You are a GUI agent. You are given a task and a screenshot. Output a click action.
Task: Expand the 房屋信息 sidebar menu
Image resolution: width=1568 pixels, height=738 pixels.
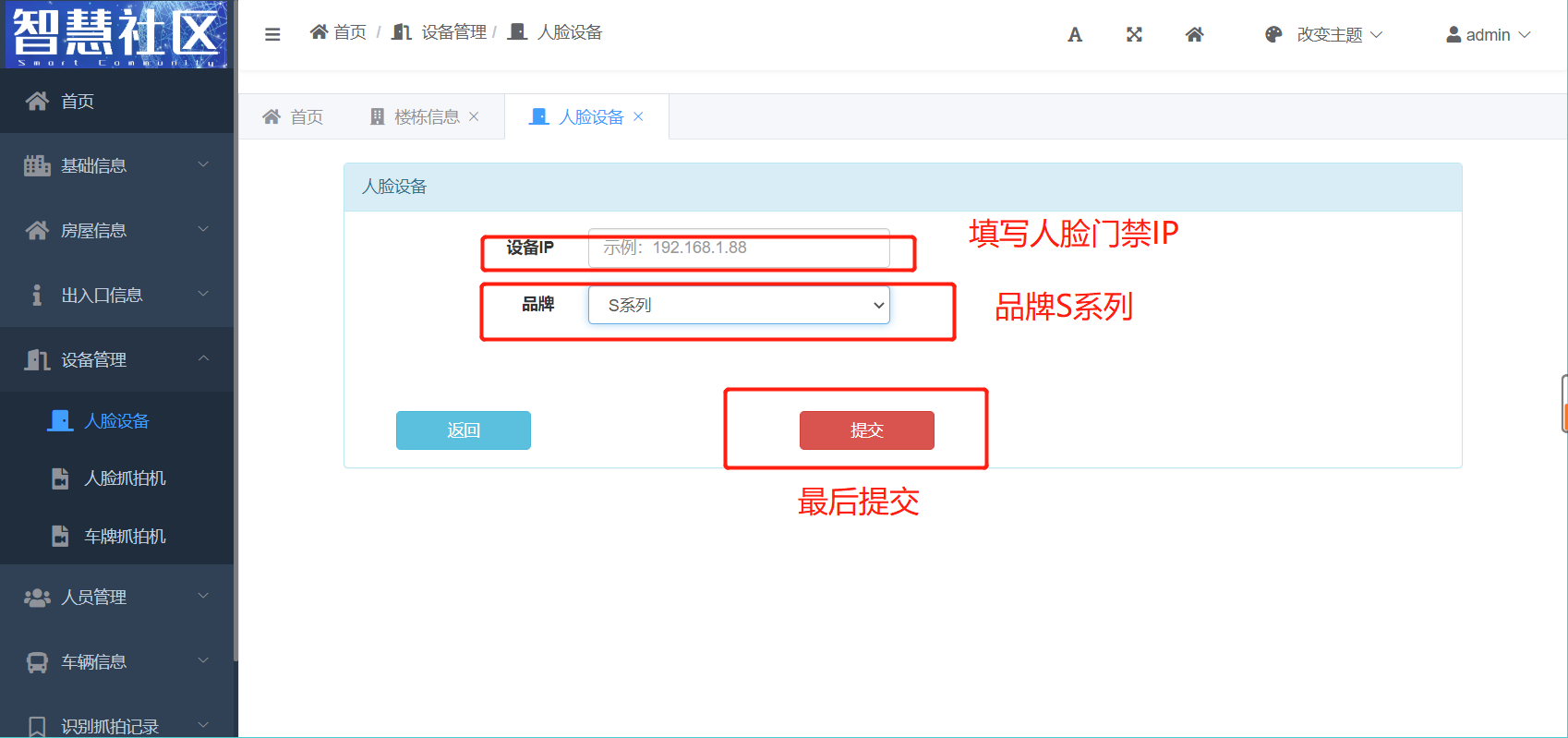click(116, 230)
